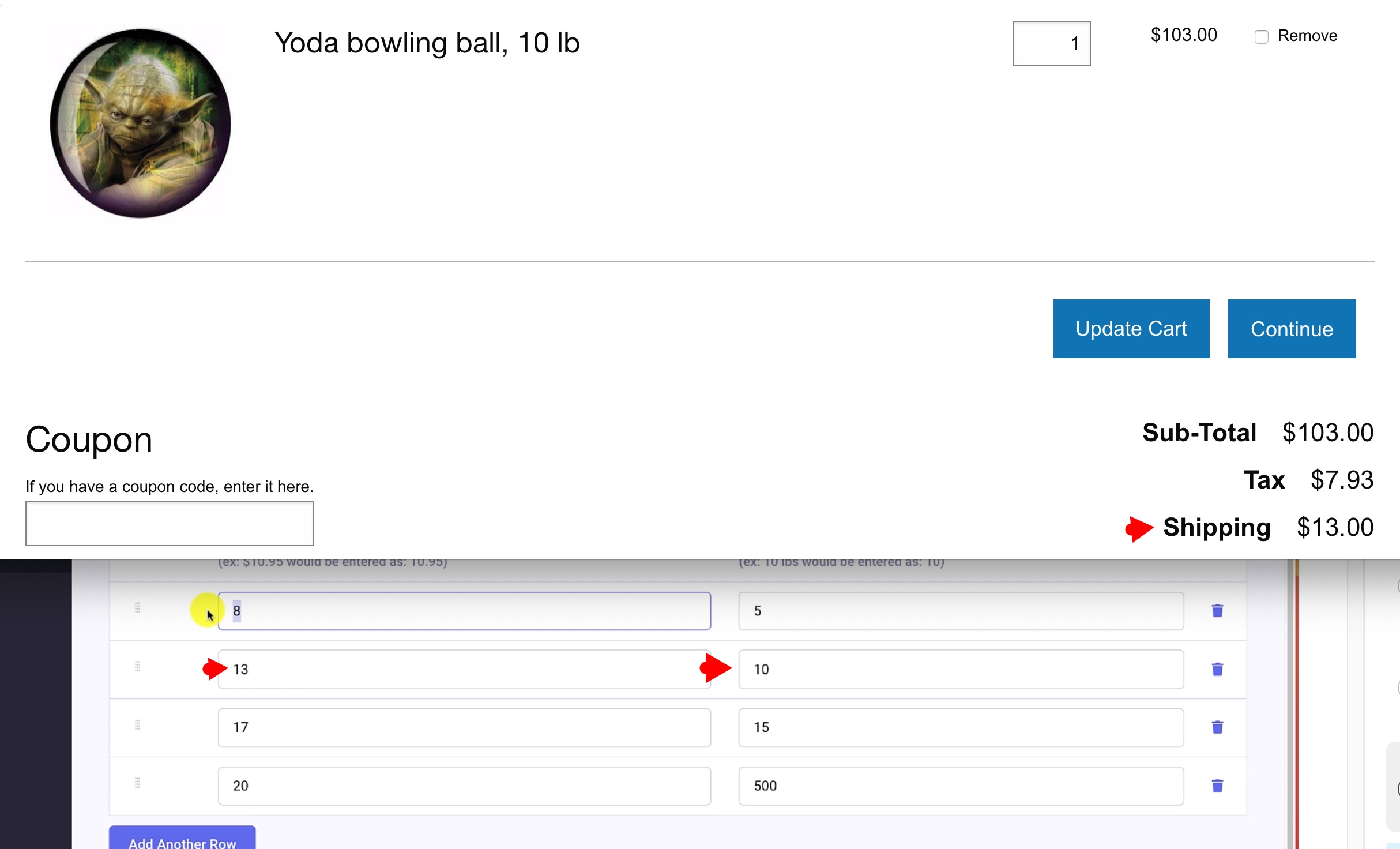Image resolution: width=1400 pixels, height=849 pixels.
Task: Click the drag handle icon on first row
Action: (137, 609)
